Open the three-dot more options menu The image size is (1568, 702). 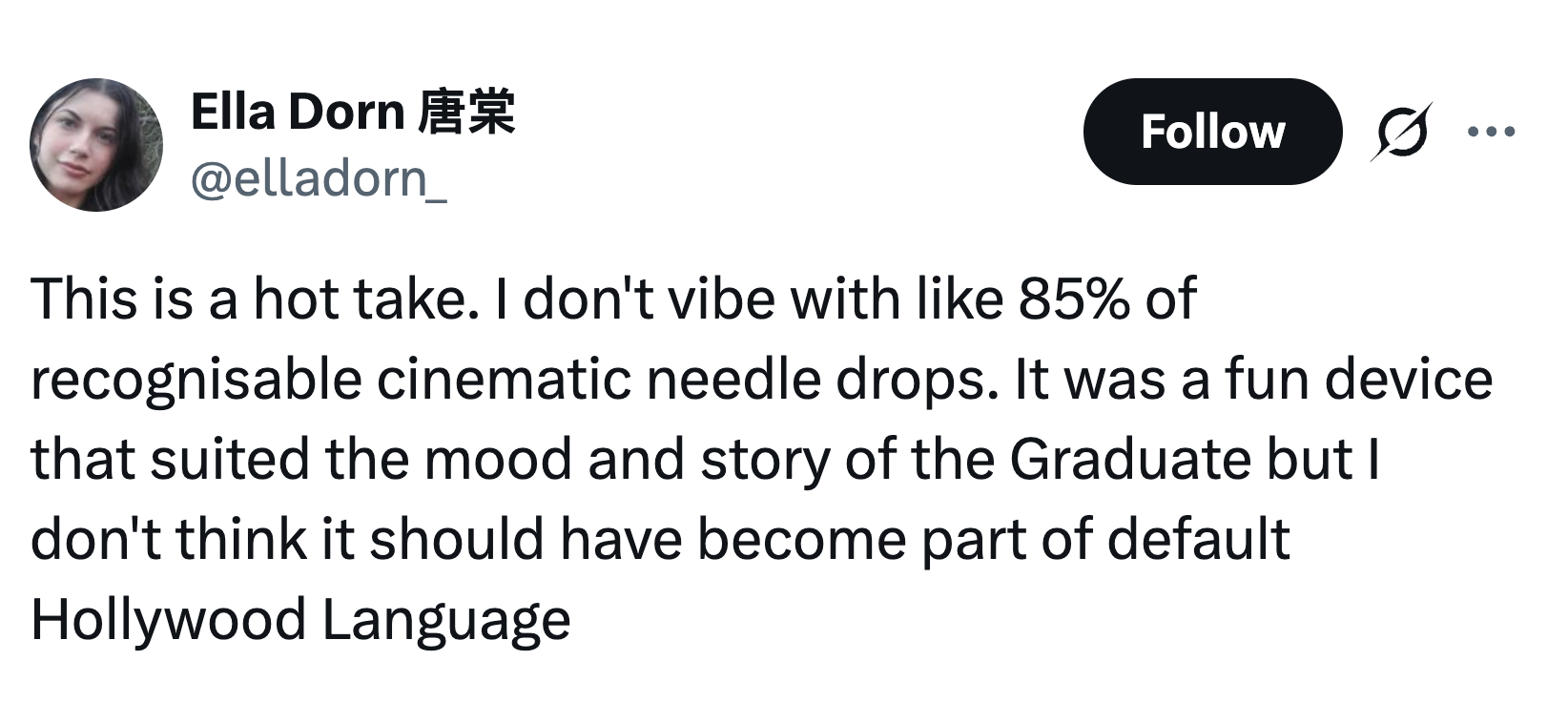pyautogui.click(x=1492, y=132)
